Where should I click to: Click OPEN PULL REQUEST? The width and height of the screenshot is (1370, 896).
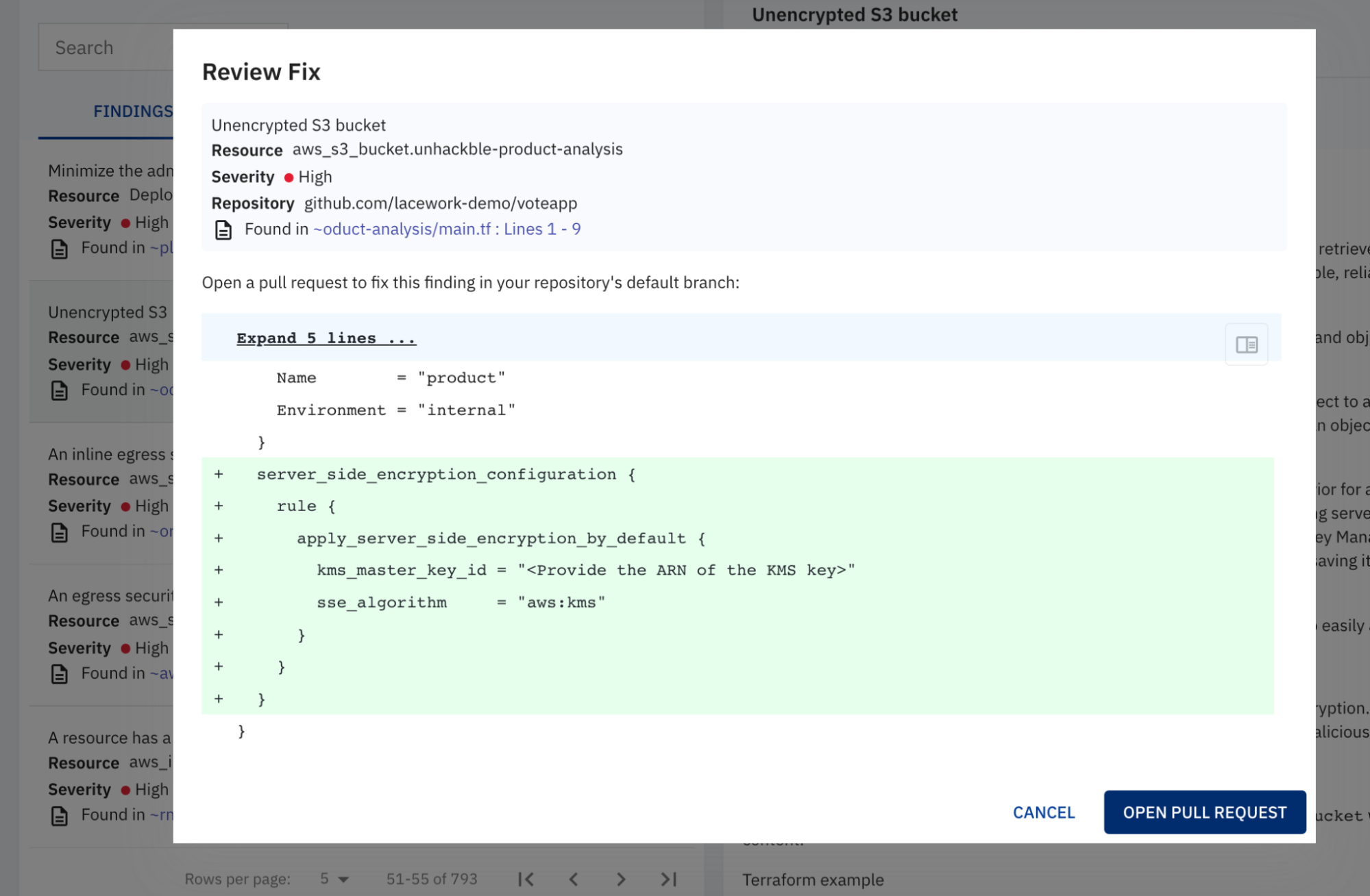(1204, 812)
